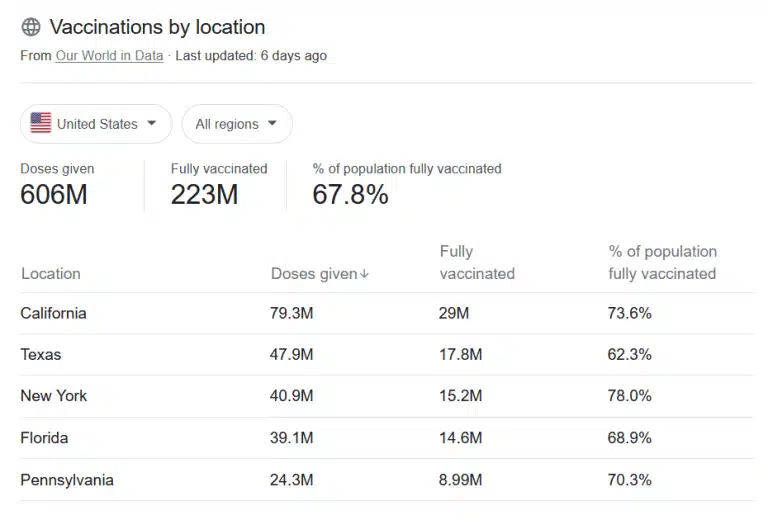768x520 pixels.
Task: Select the Pennsylvania row
Action: (387, 480)
